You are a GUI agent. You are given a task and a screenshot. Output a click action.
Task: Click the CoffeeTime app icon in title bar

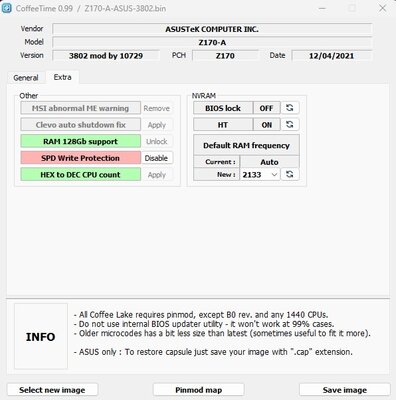pos(6,8)
